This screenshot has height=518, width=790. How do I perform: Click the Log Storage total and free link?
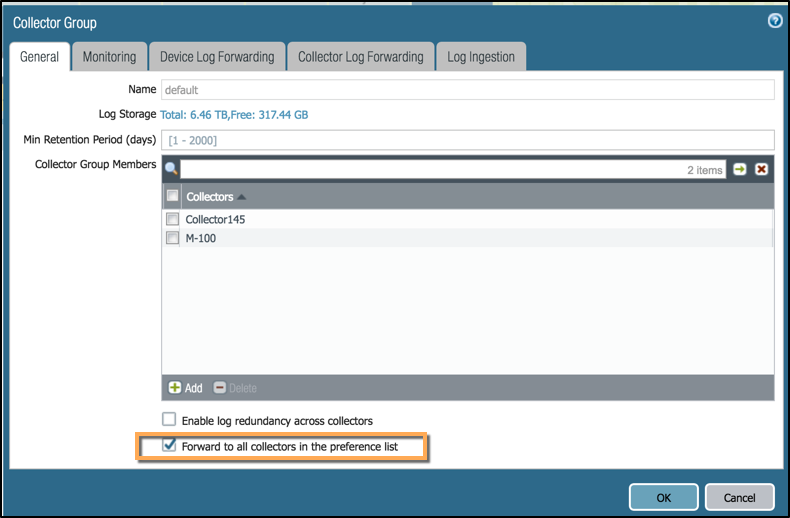tap(234, 115)
